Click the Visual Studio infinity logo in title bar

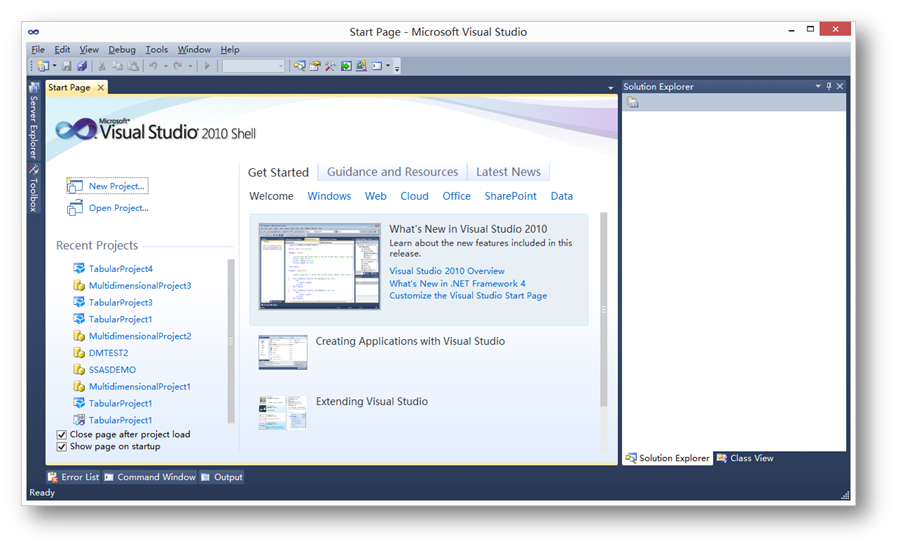(34, 32)
